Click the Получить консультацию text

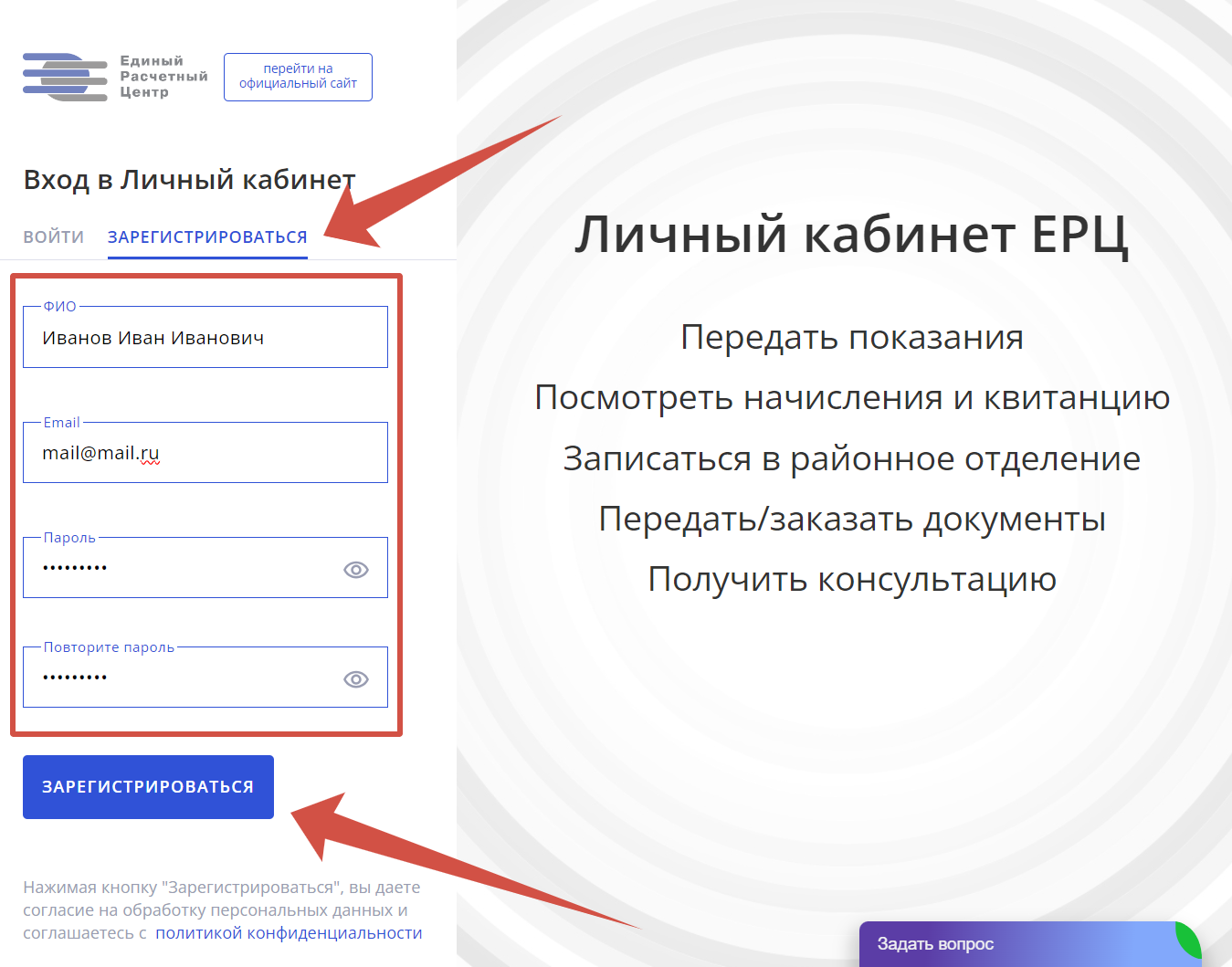coord(851,579)
